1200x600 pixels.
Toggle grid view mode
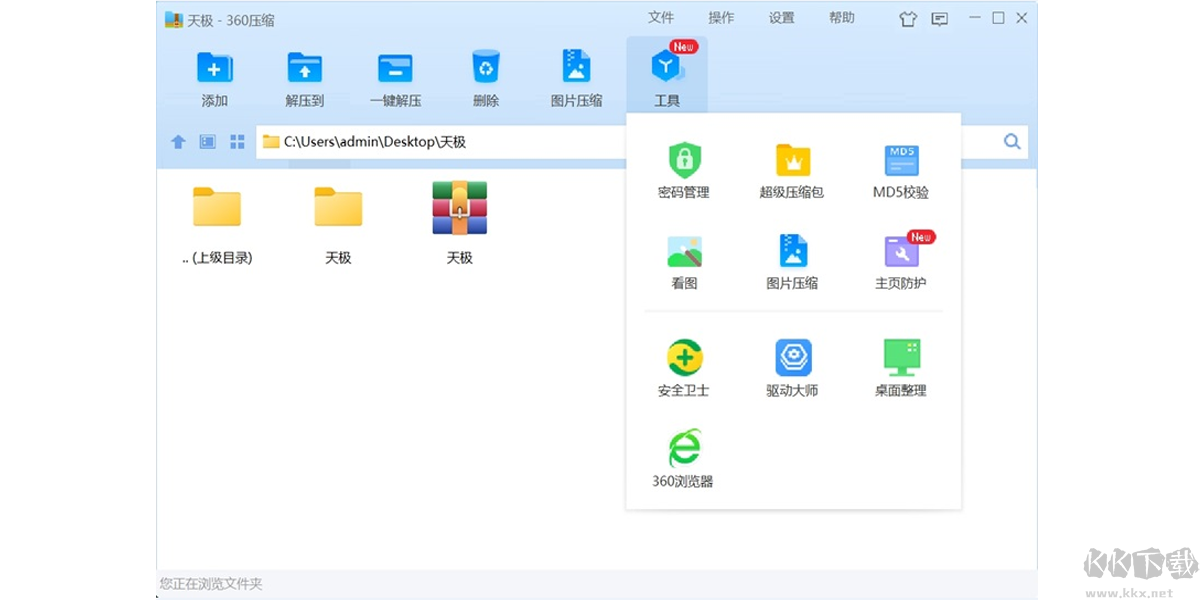(x=237, y=141)
